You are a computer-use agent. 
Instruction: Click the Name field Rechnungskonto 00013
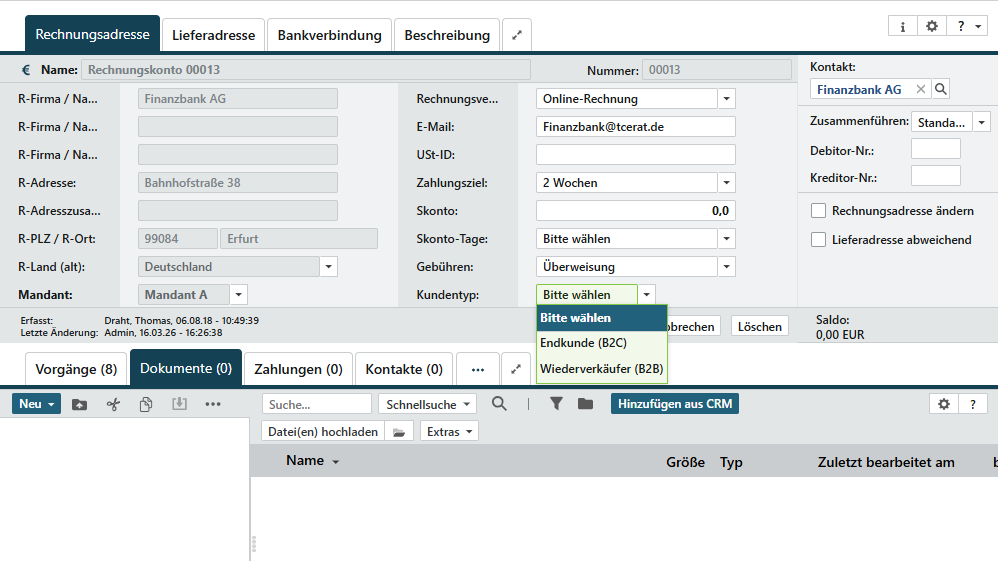(x=306, y=70)
